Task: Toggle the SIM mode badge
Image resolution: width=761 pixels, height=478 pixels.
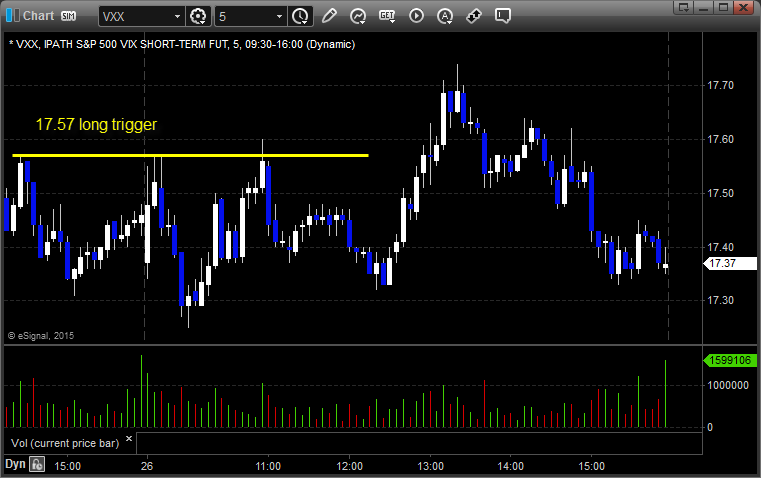Action: point(68,16)
